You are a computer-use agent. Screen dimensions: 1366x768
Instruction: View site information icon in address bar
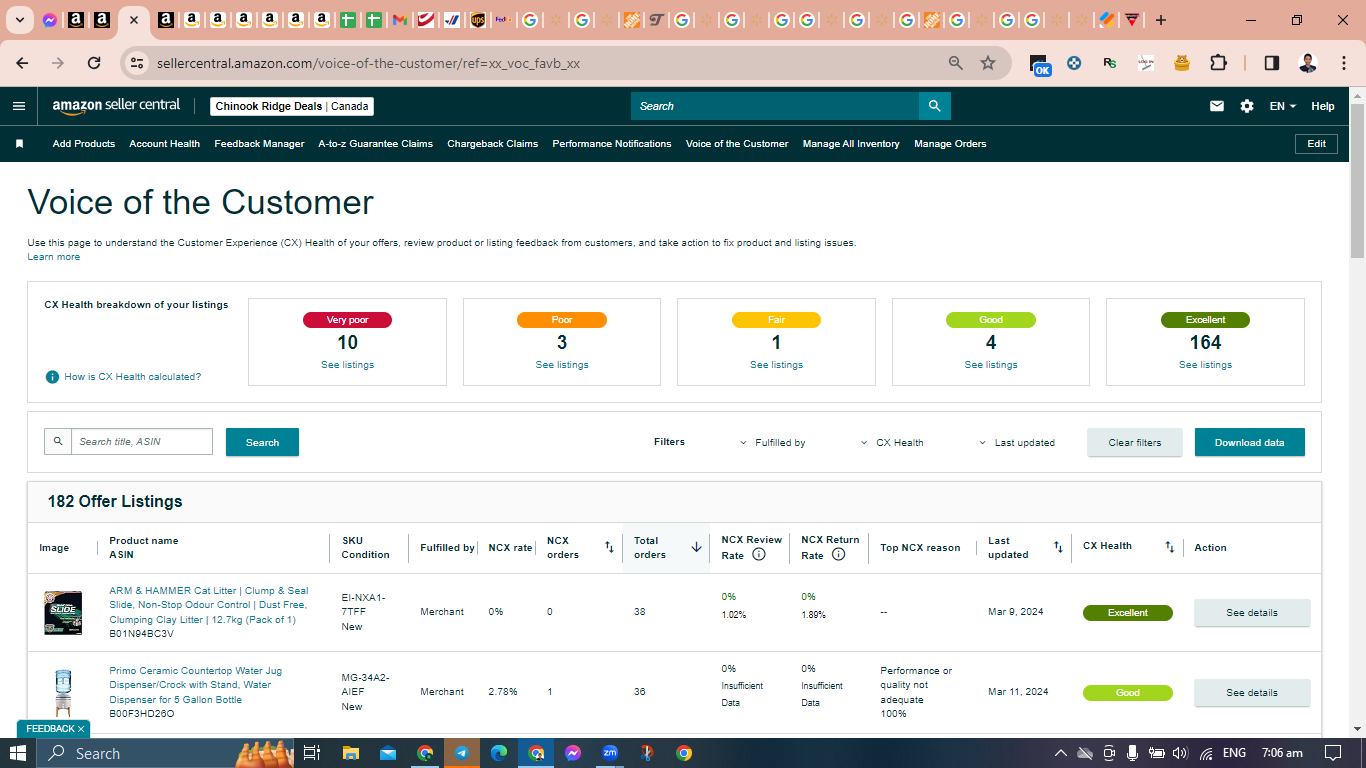pyautogui.click(x=137, y=63)
